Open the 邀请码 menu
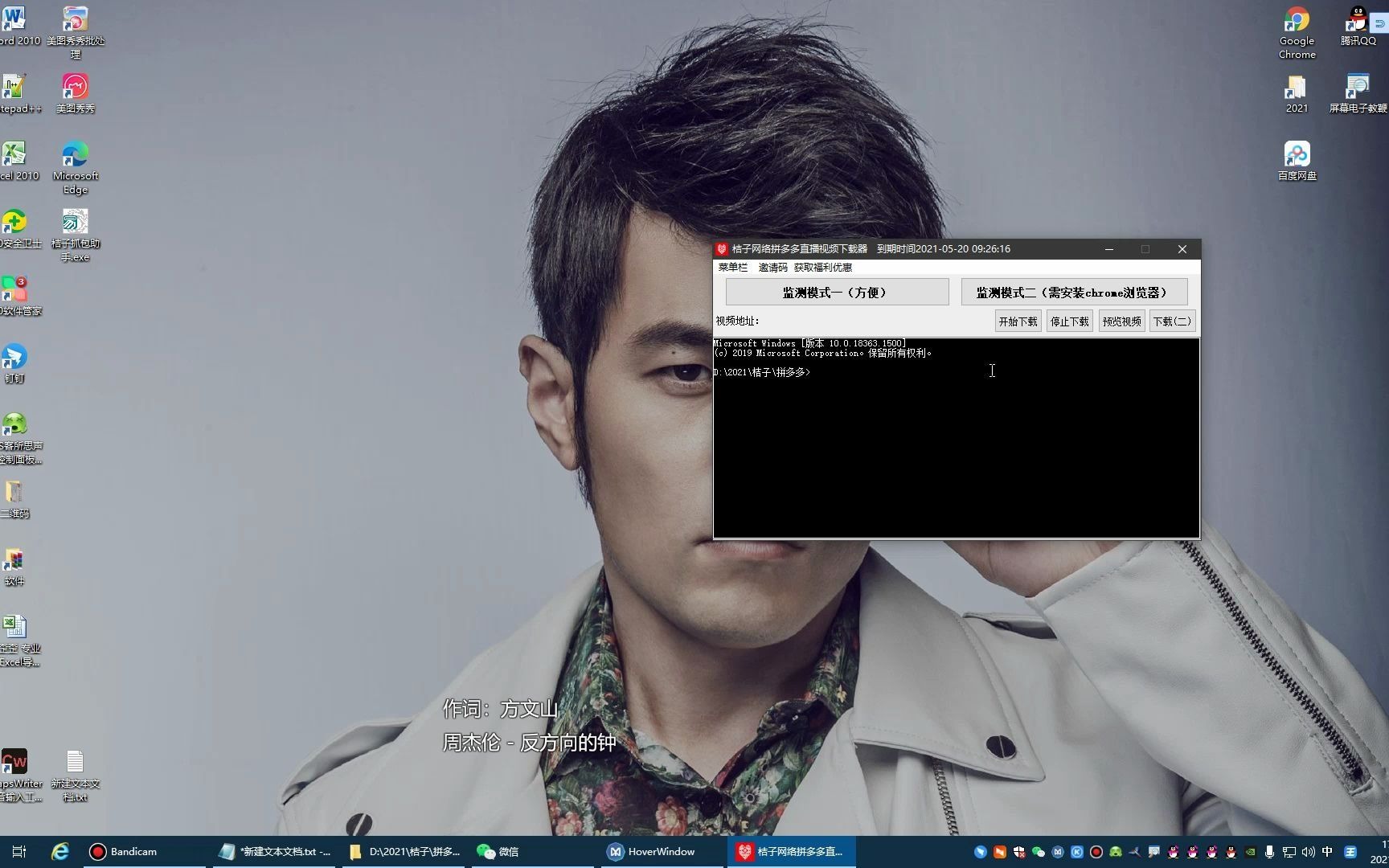 (772, 268)
